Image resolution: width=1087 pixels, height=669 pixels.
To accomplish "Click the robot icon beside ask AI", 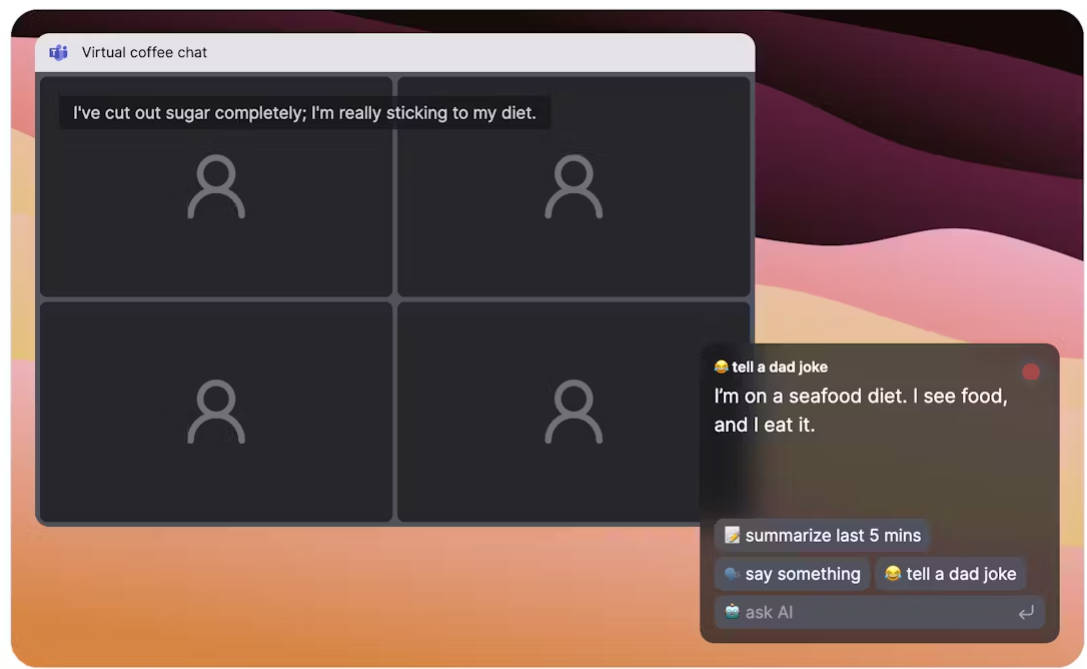I will tap(732, 612).
